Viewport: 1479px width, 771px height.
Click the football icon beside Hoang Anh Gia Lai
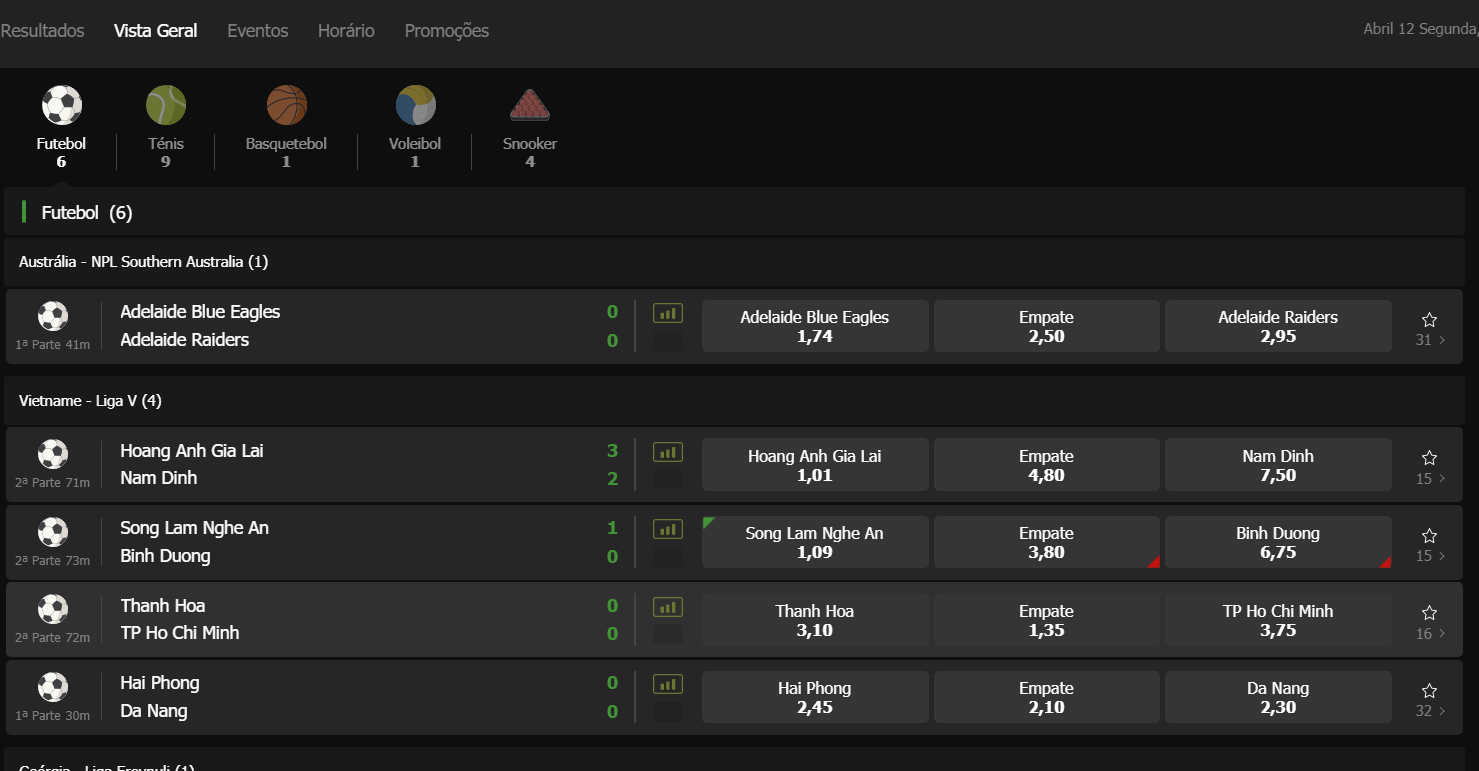click(x=53, y=454)
